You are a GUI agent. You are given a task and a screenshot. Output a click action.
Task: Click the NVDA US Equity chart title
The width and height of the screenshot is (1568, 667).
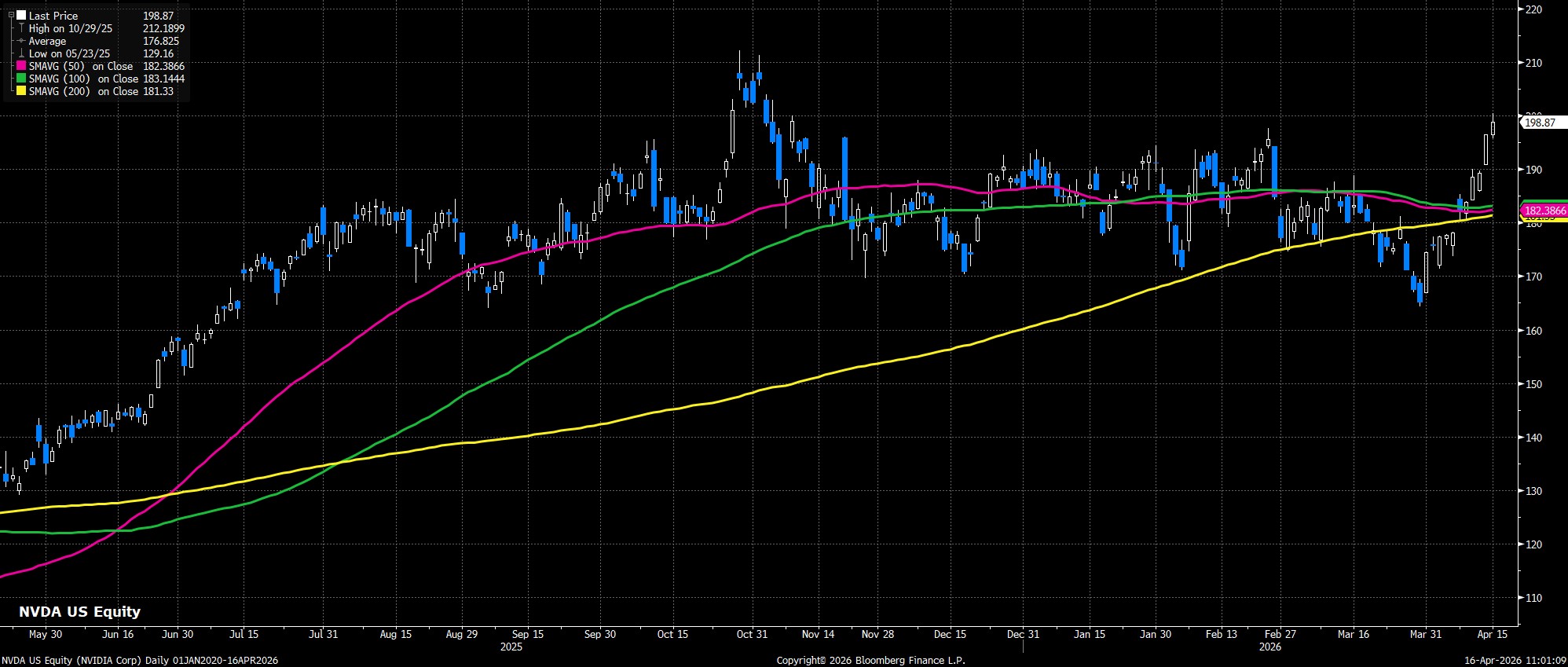coord(79,611)
